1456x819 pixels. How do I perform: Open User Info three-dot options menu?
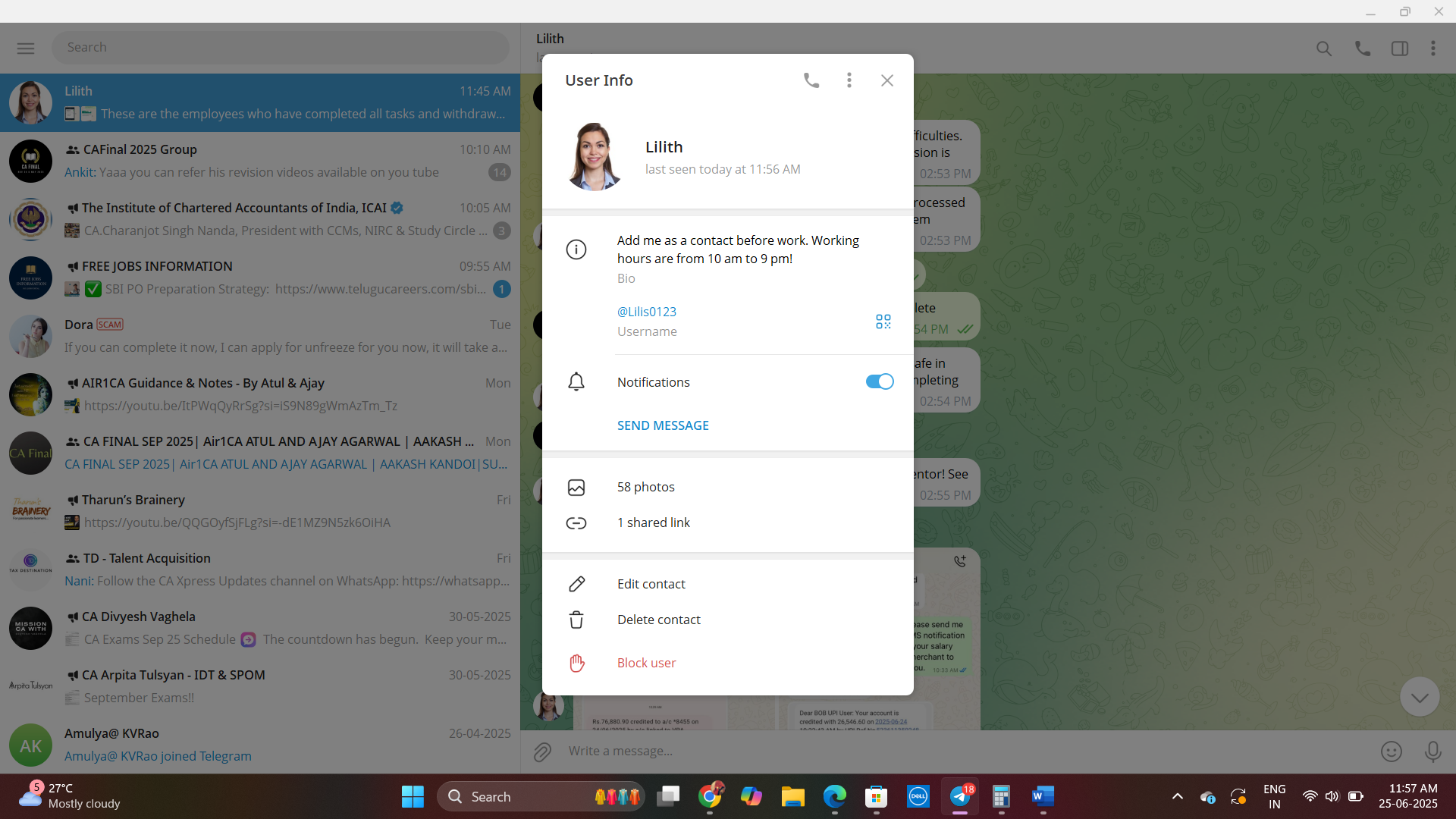click(x=849, y=80)
